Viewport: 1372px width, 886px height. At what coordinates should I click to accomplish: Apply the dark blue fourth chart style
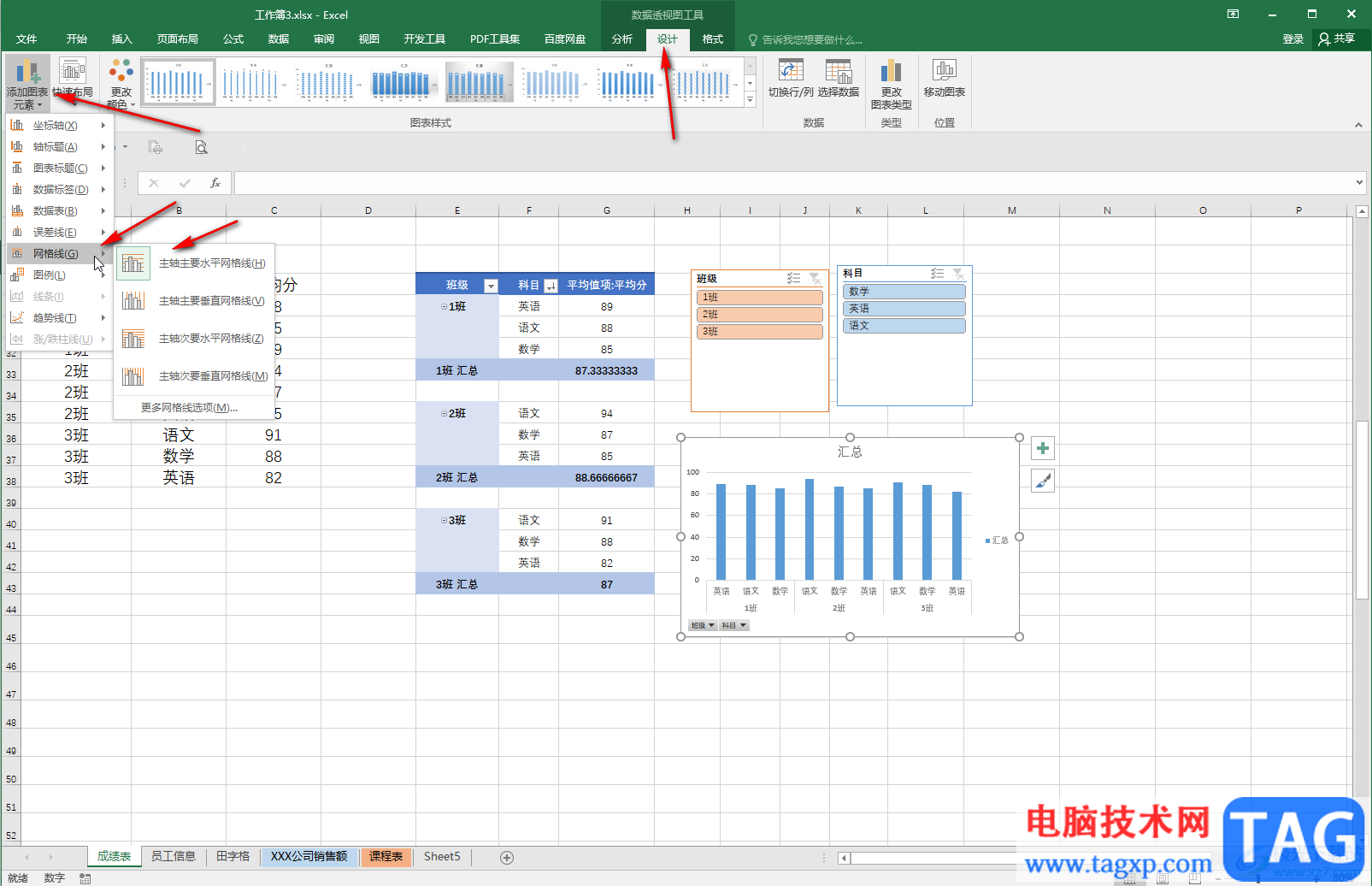pyautogui.click(x=403, y=82)
